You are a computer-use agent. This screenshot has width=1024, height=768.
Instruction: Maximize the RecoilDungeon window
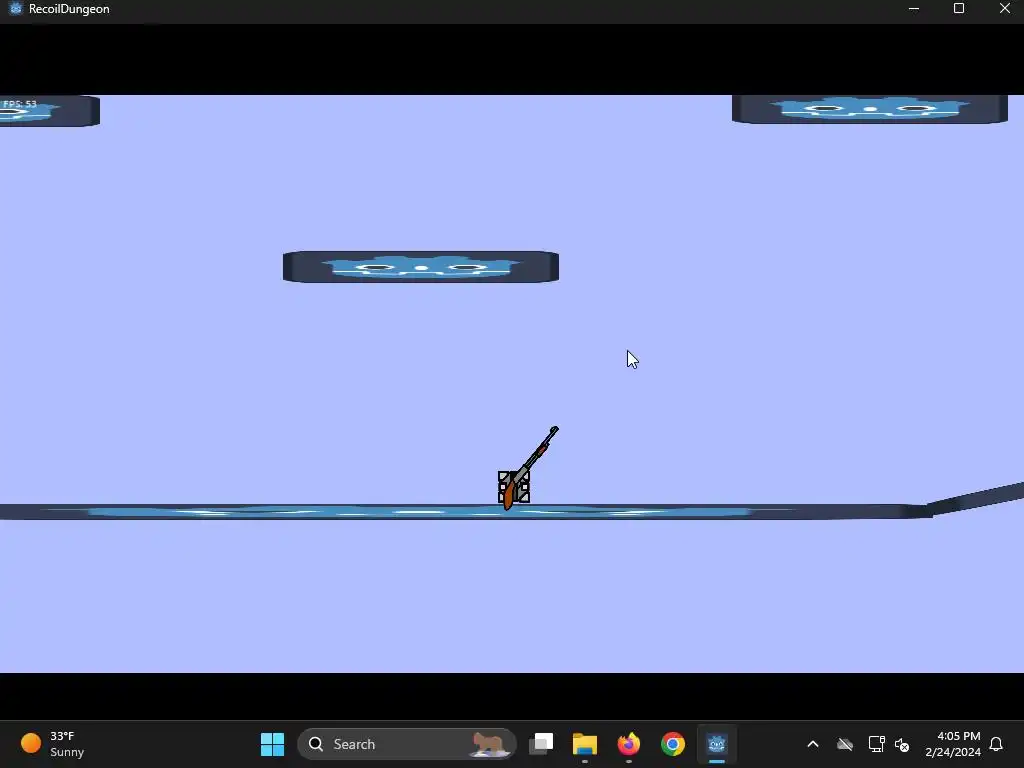[959, 8]
